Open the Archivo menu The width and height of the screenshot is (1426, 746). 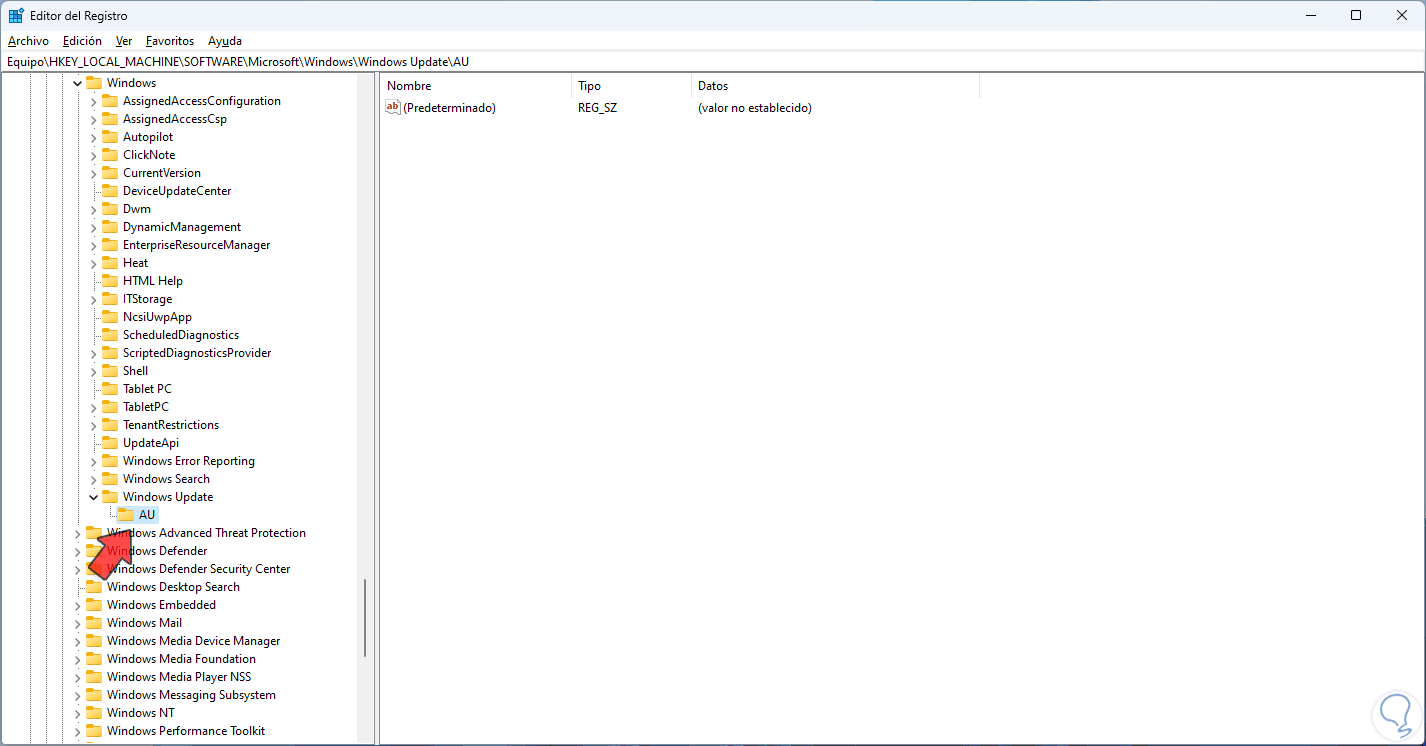coord(28,41)
